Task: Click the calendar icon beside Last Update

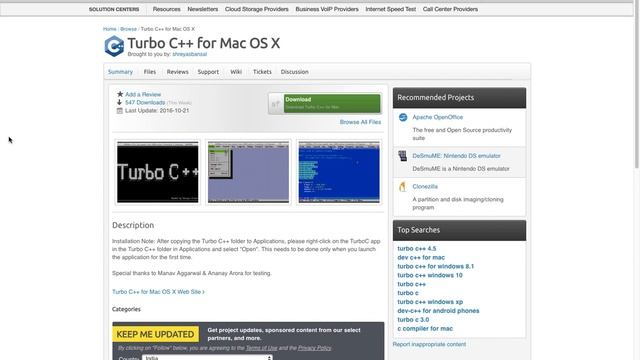Action: click(x=120, y=111)
